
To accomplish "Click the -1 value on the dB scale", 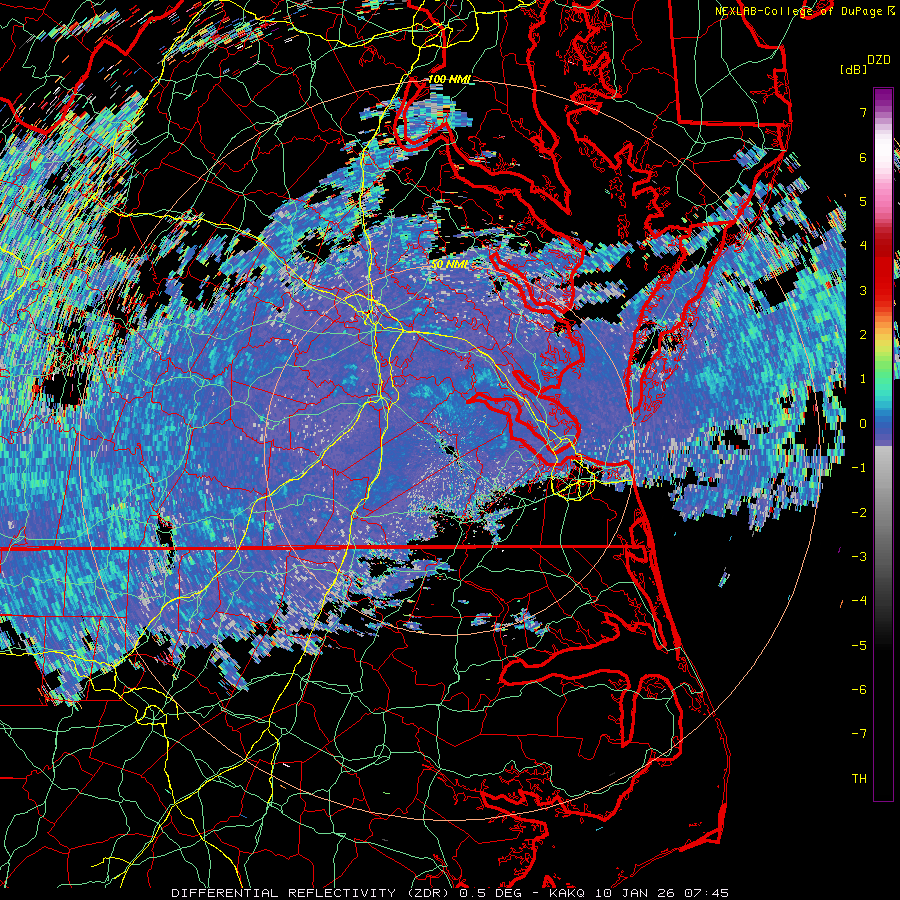I will click(x=859, y=468).
